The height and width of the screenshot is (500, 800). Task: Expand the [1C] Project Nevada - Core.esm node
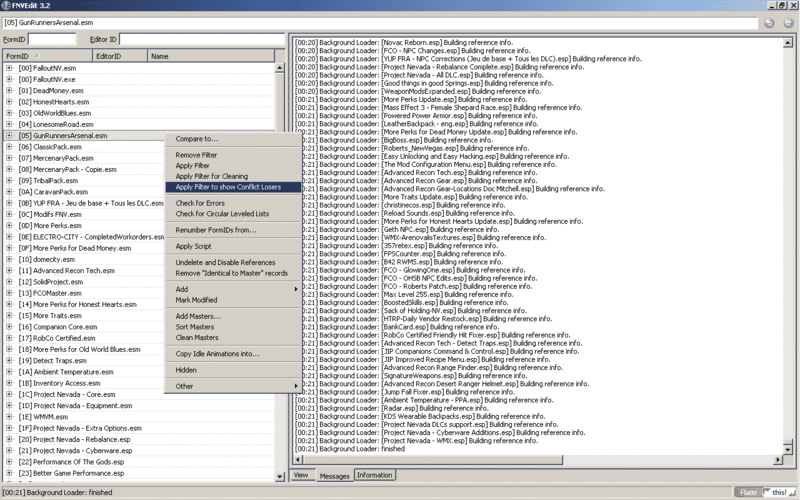click(x=9, y=394)
